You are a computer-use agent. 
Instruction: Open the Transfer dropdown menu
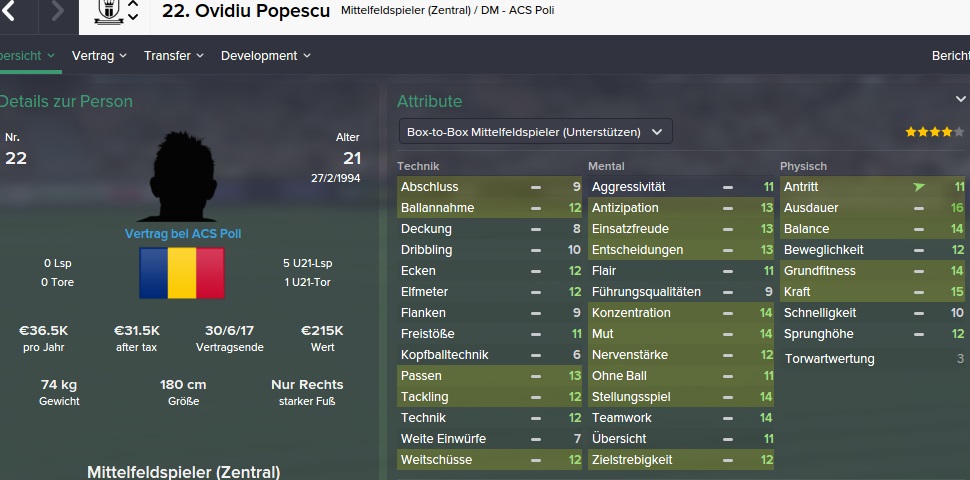[173, 56]
